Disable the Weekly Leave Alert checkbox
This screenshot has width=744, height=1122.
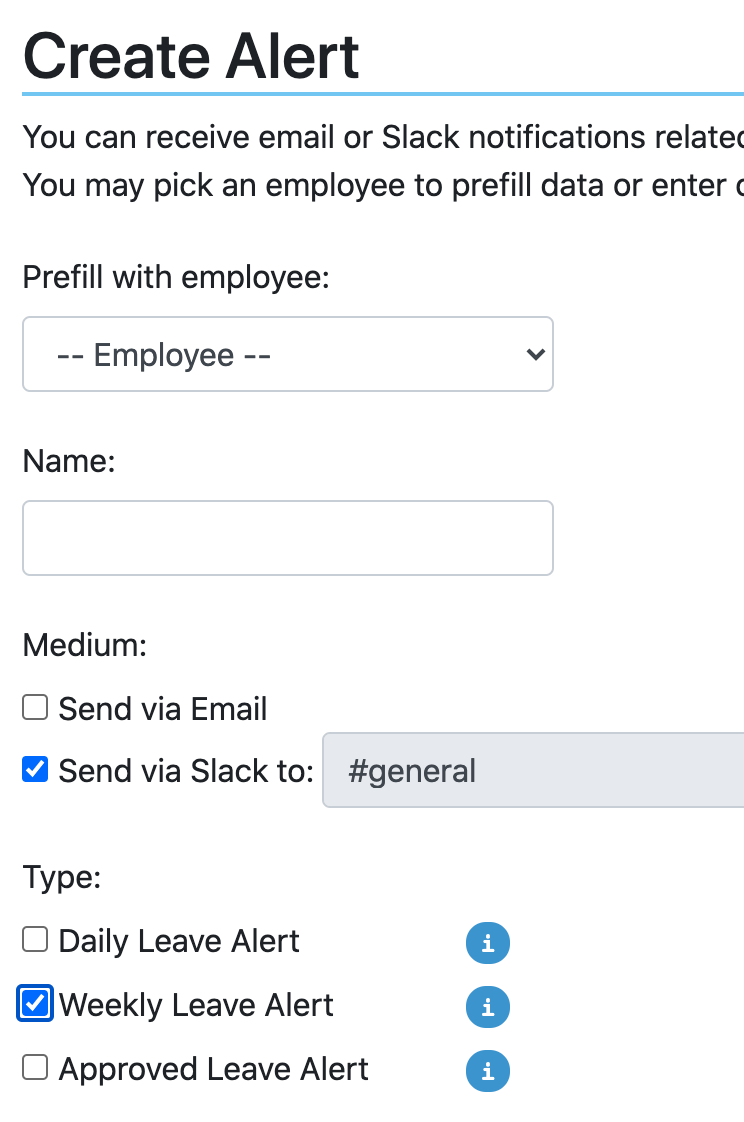(36, 1004)
